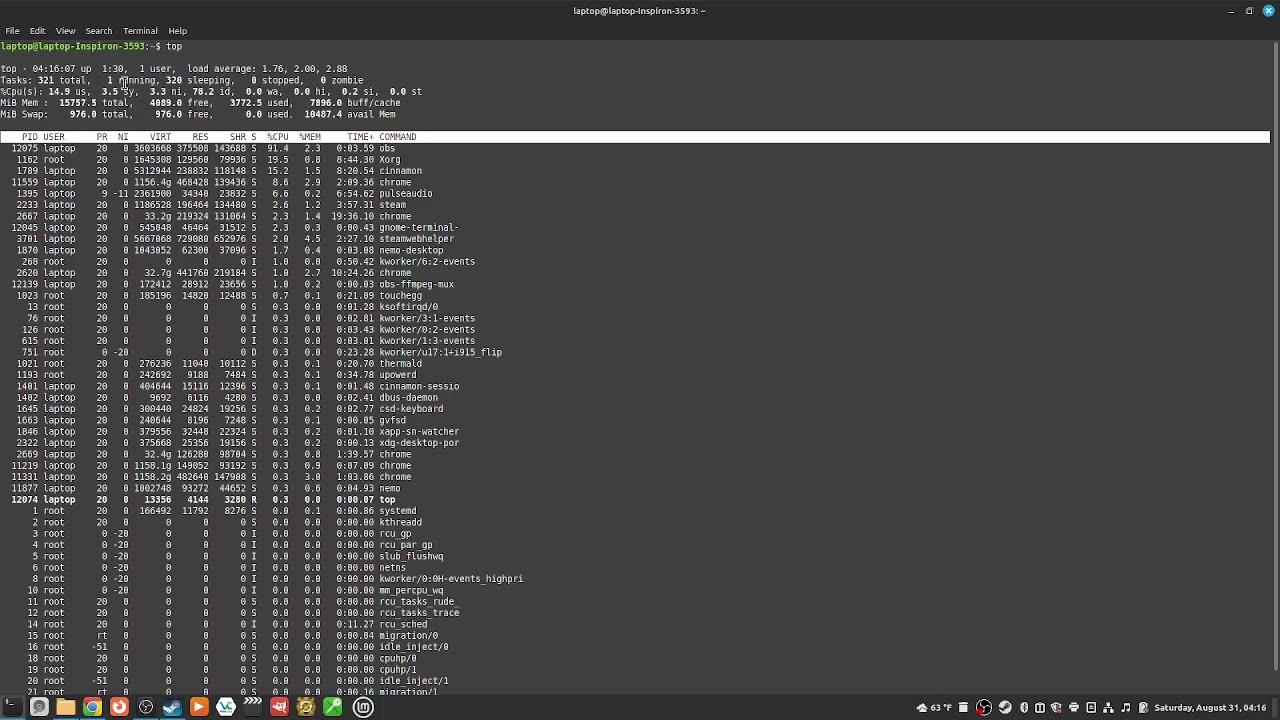Image resolution: width=1280 pixels, height=720 pixels.
Task: Launch the terminal icon in the taskbar
Action: (x=12, y=707)
